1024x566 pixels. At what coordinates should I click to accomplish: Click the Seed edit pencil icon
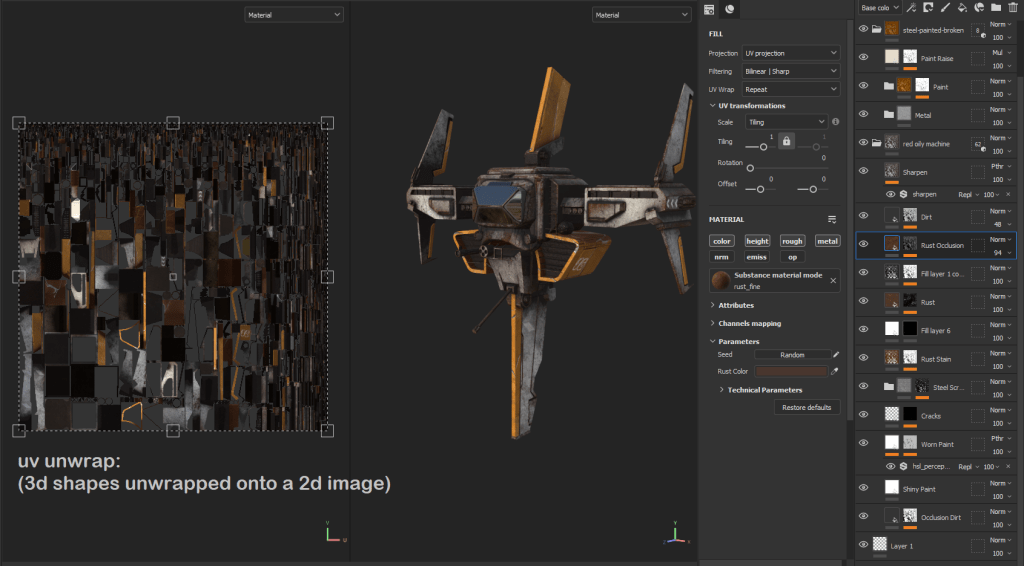(836, 354)
